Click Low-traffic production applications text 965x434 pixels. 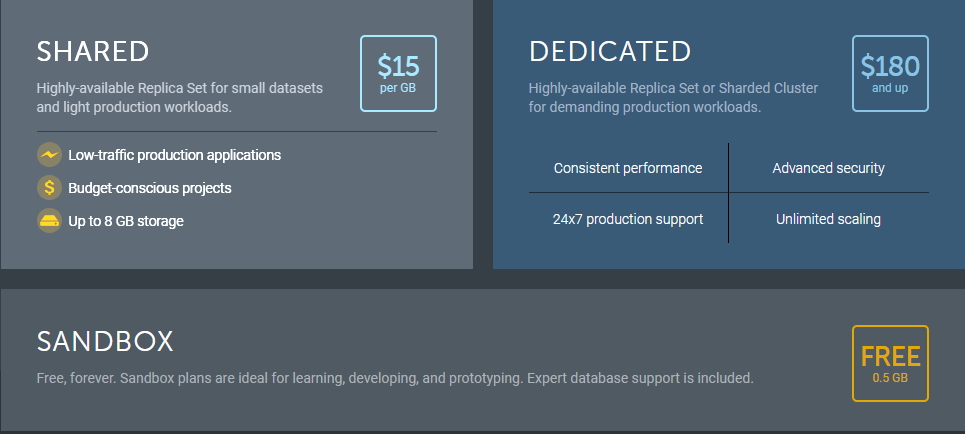174,155
